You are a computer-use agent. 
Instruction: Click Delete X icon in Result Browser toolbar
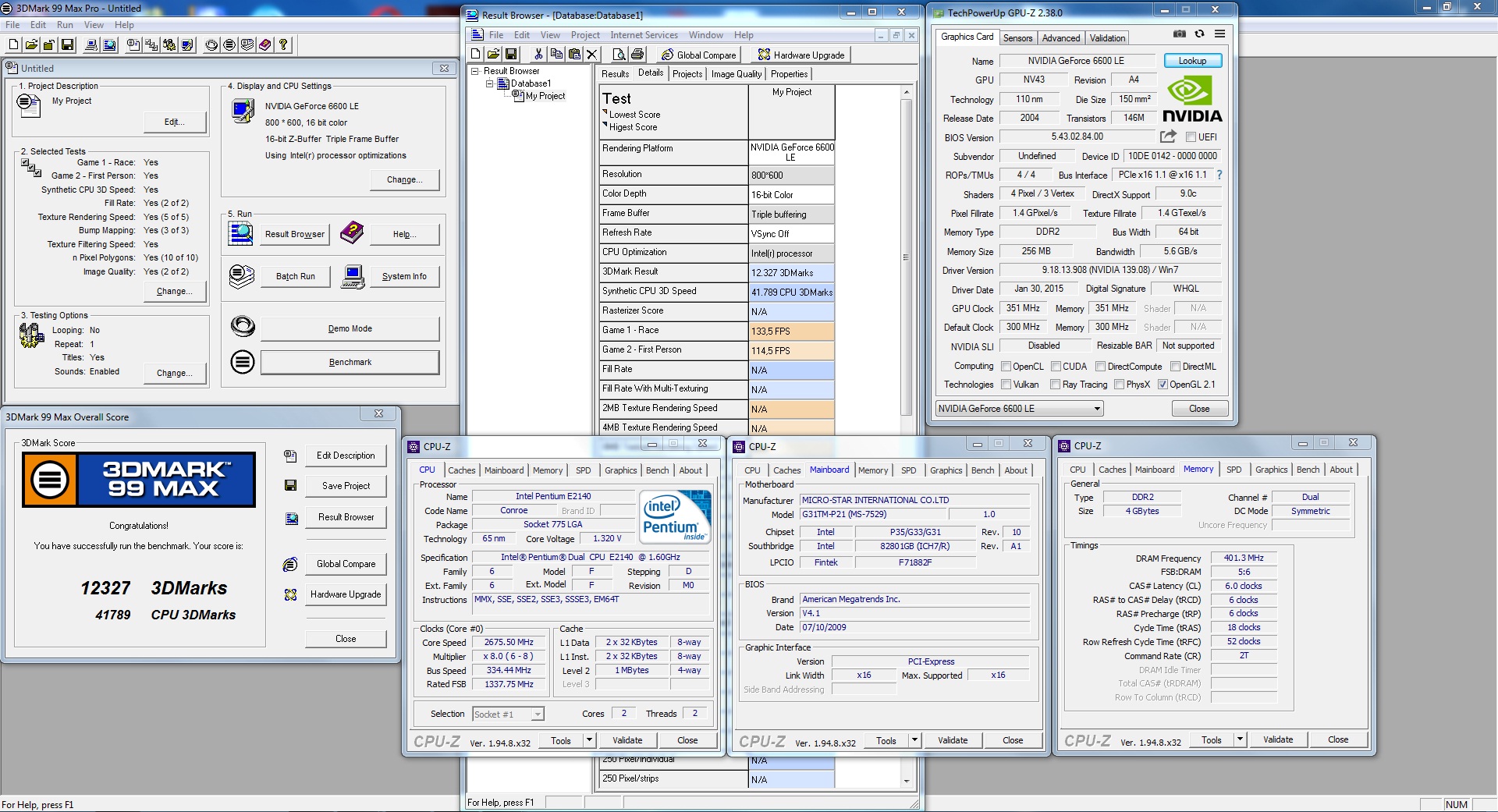592,54
